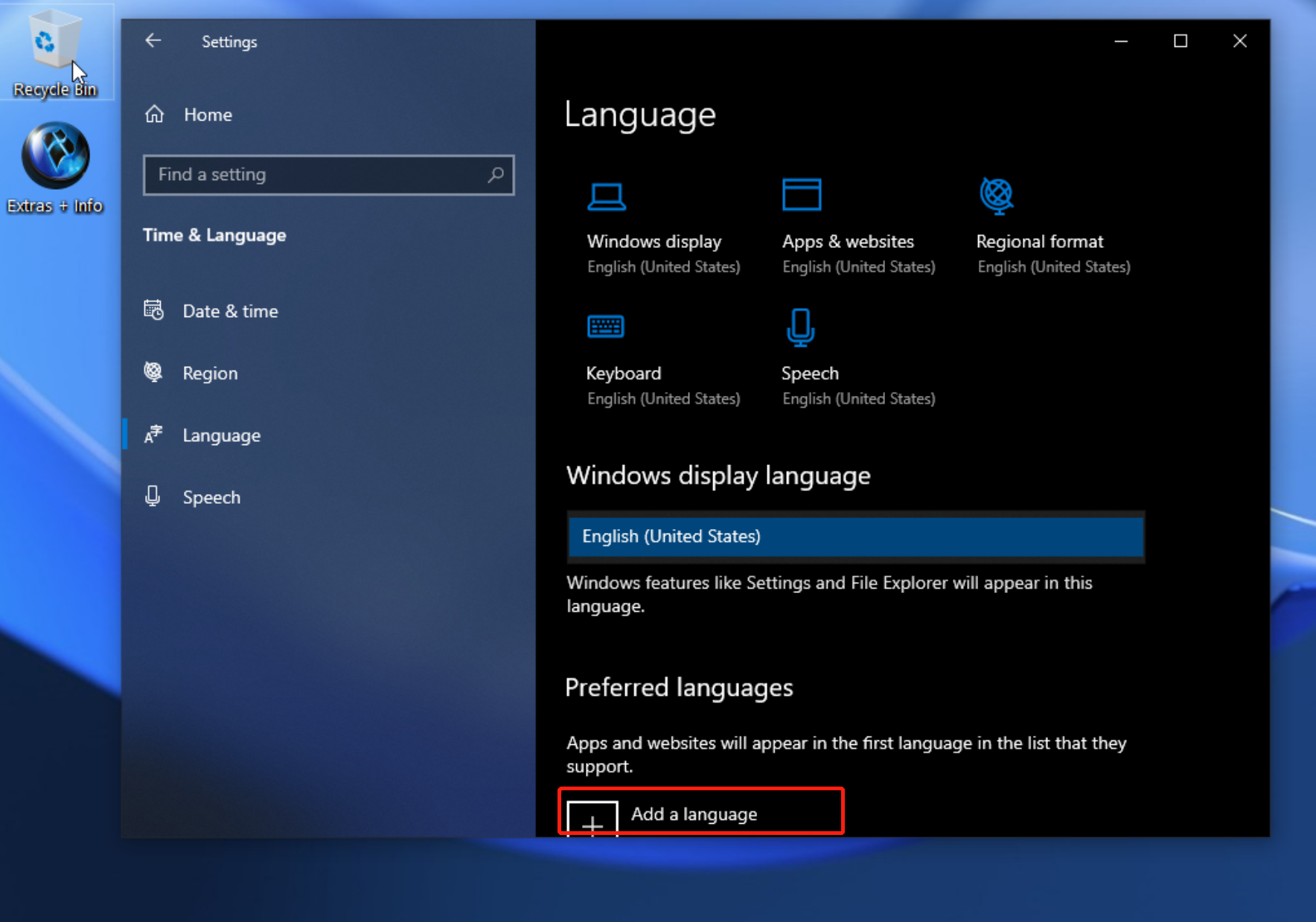The height and width of the screenshot is (922, 1316).
Task: Select Region in the sidebar
Action: pos(211,374)
